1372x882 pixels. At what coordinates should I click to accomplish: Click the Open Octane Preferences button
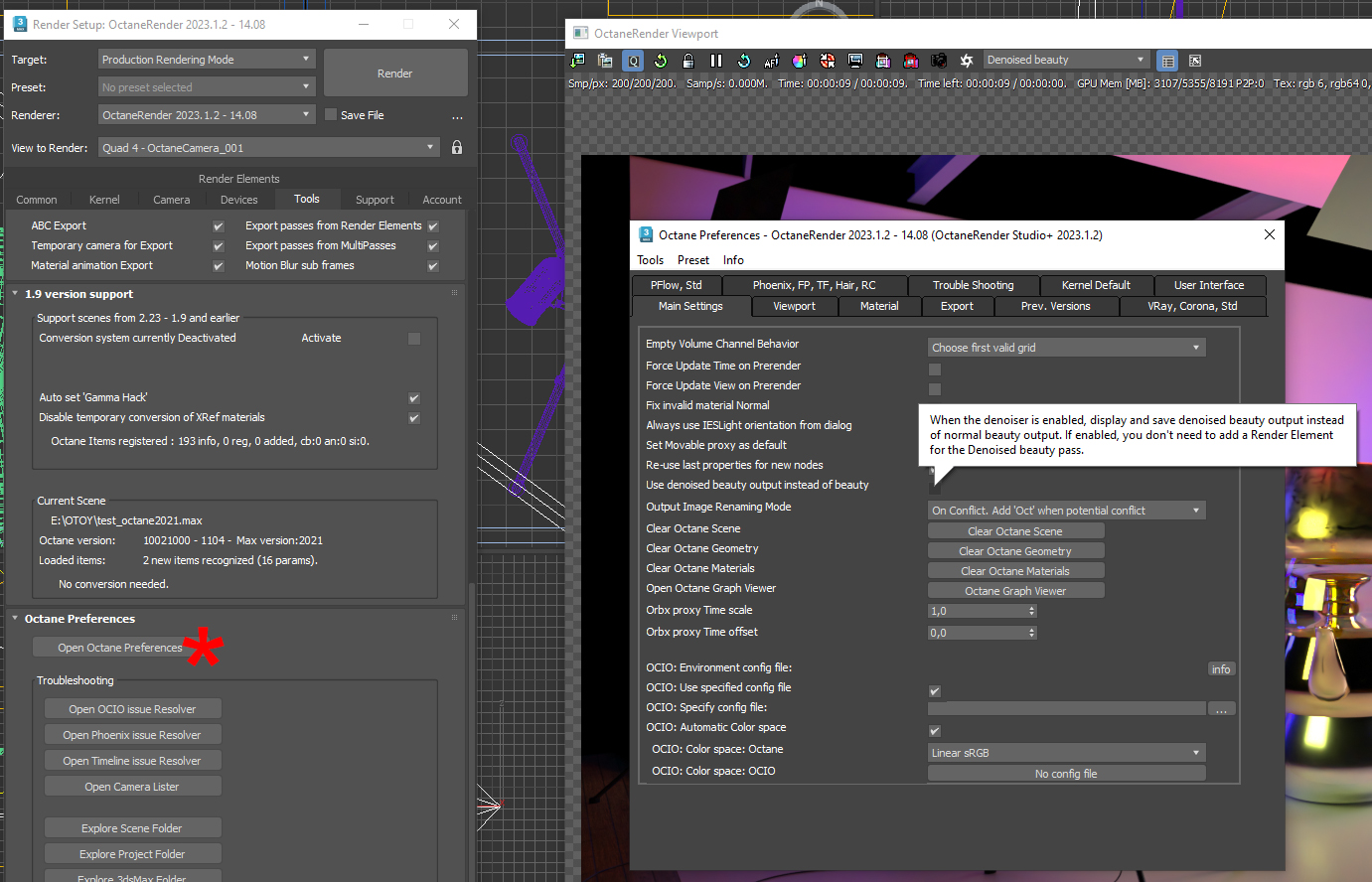[x=120, y=648]
